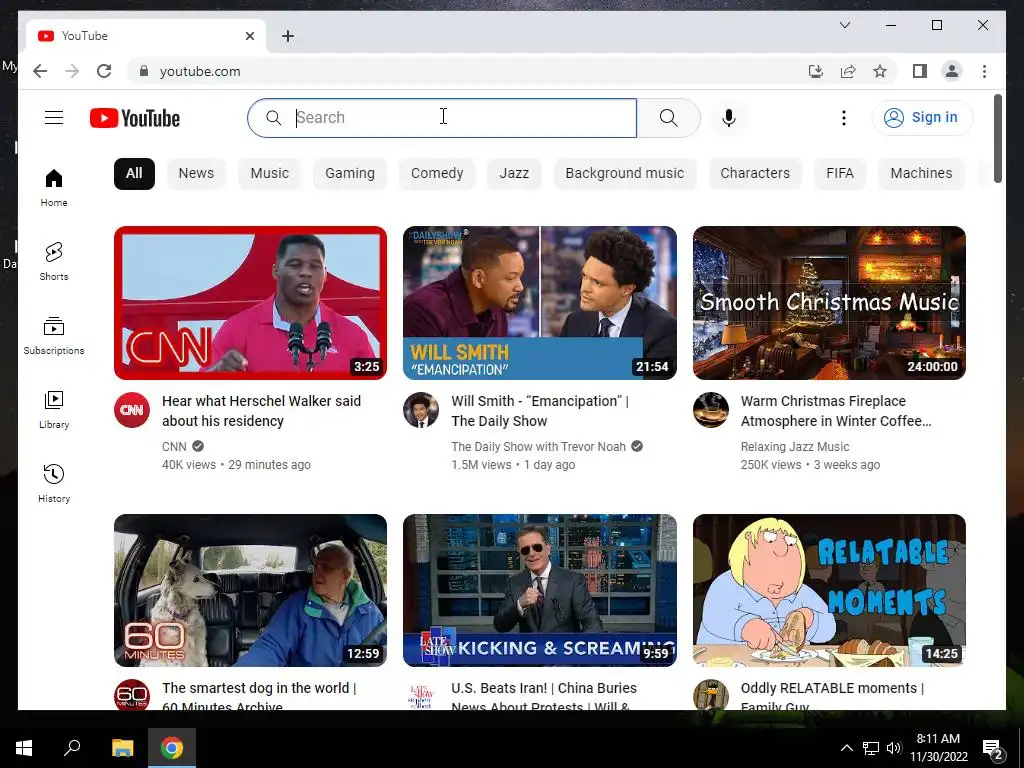Screen dimensions: 1024x768
Task: Open 'The smartest dog in the world' title
Action: (x=259, y=696)
